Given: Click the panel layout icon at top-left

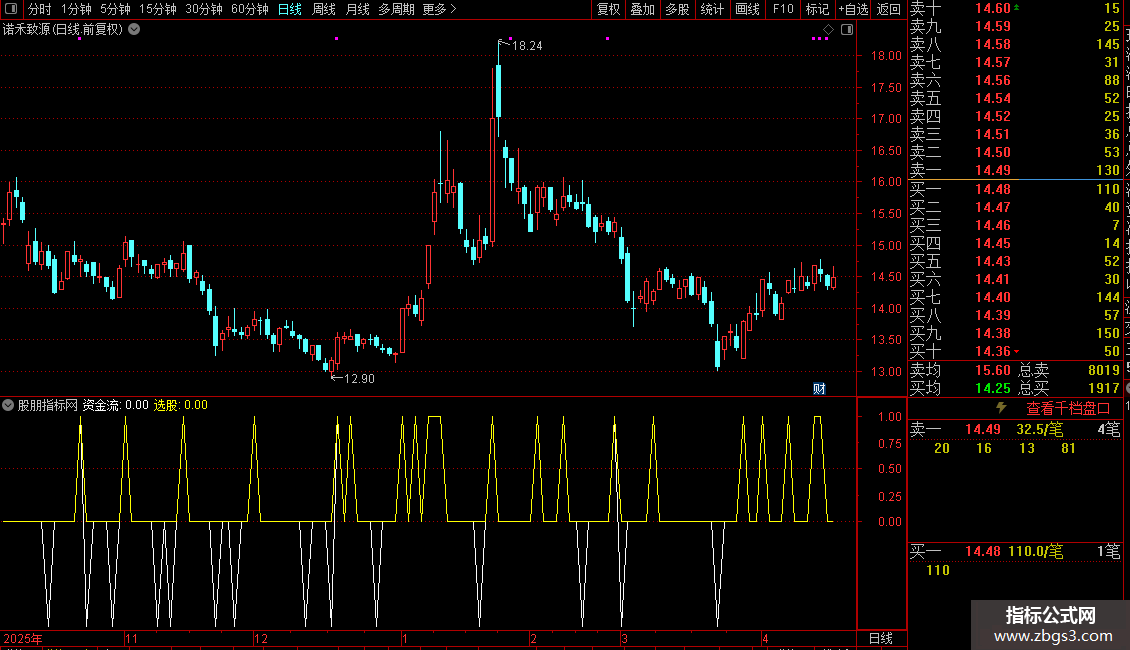Looking at the screenshot, I should [x=12, y=9].
